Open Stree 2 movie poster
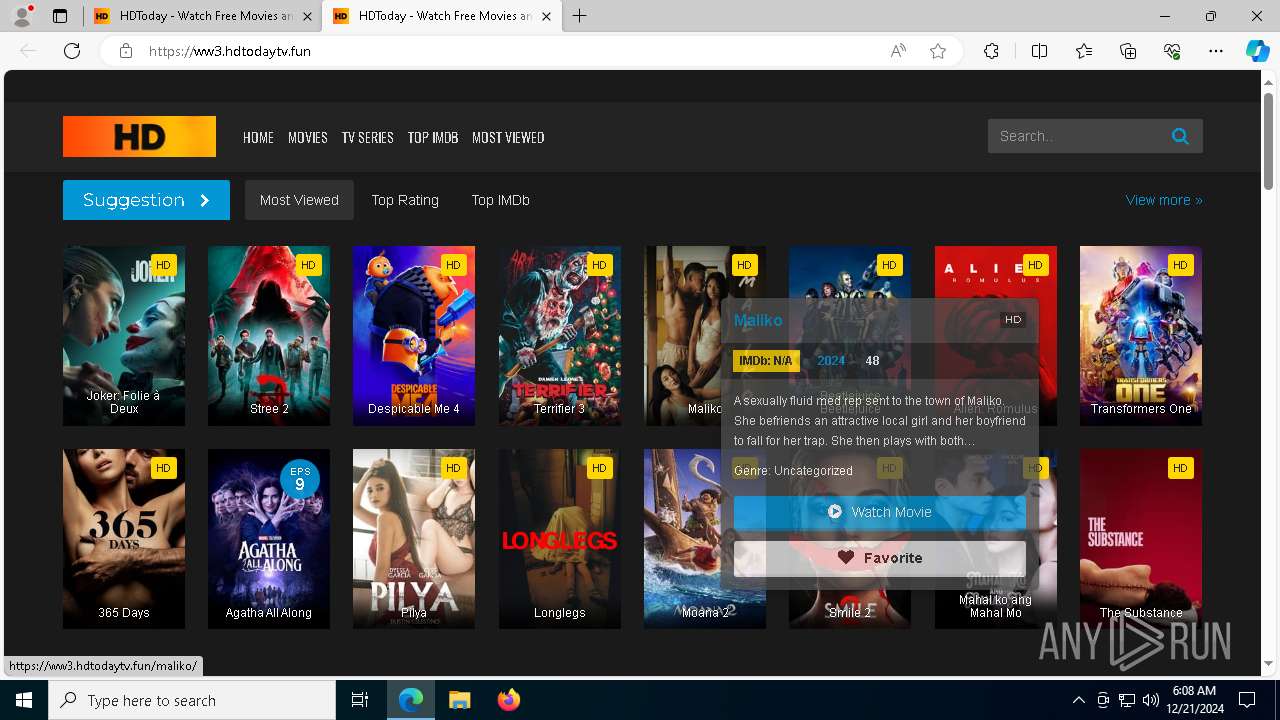The width and height of the screenshot is (1280, 720). (x=269, y=336)
